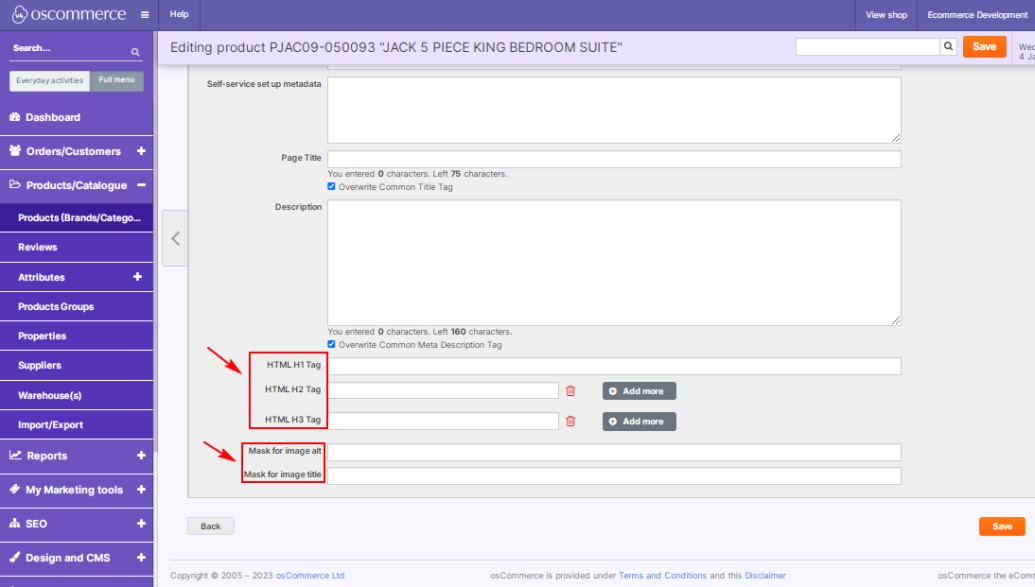Focus the HTML H2 Tag field
The height and width of the screenshot is (587, 1035).
point(444,390)
